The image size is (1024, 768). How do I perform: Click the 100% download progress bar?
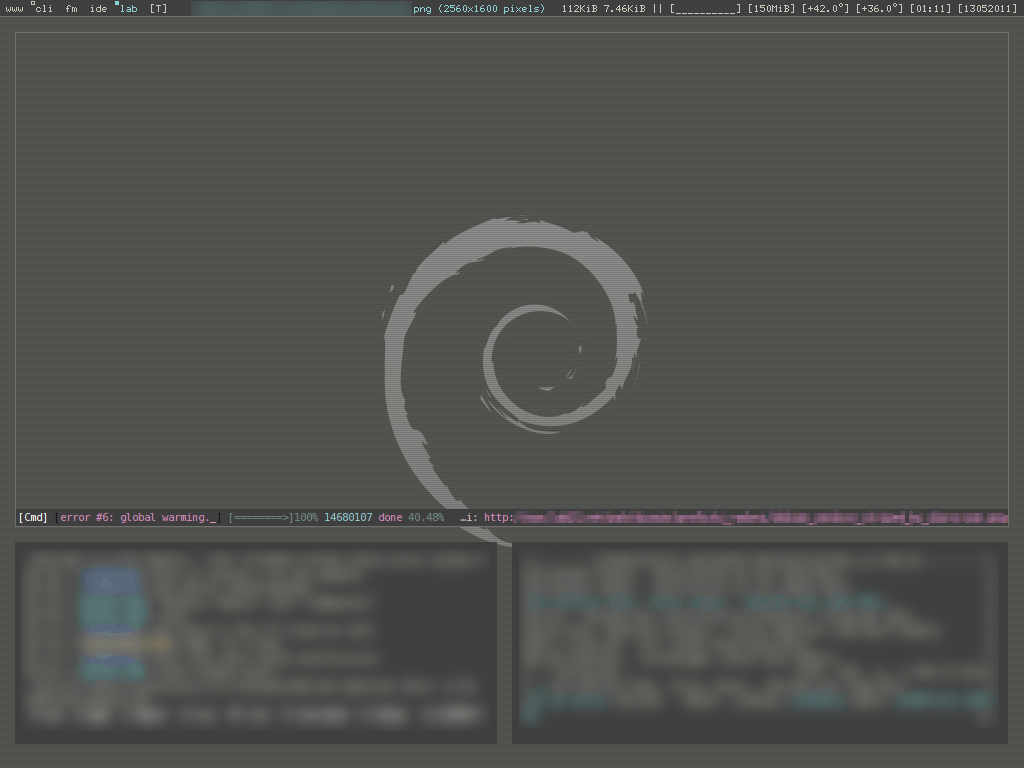click(270, 517)
